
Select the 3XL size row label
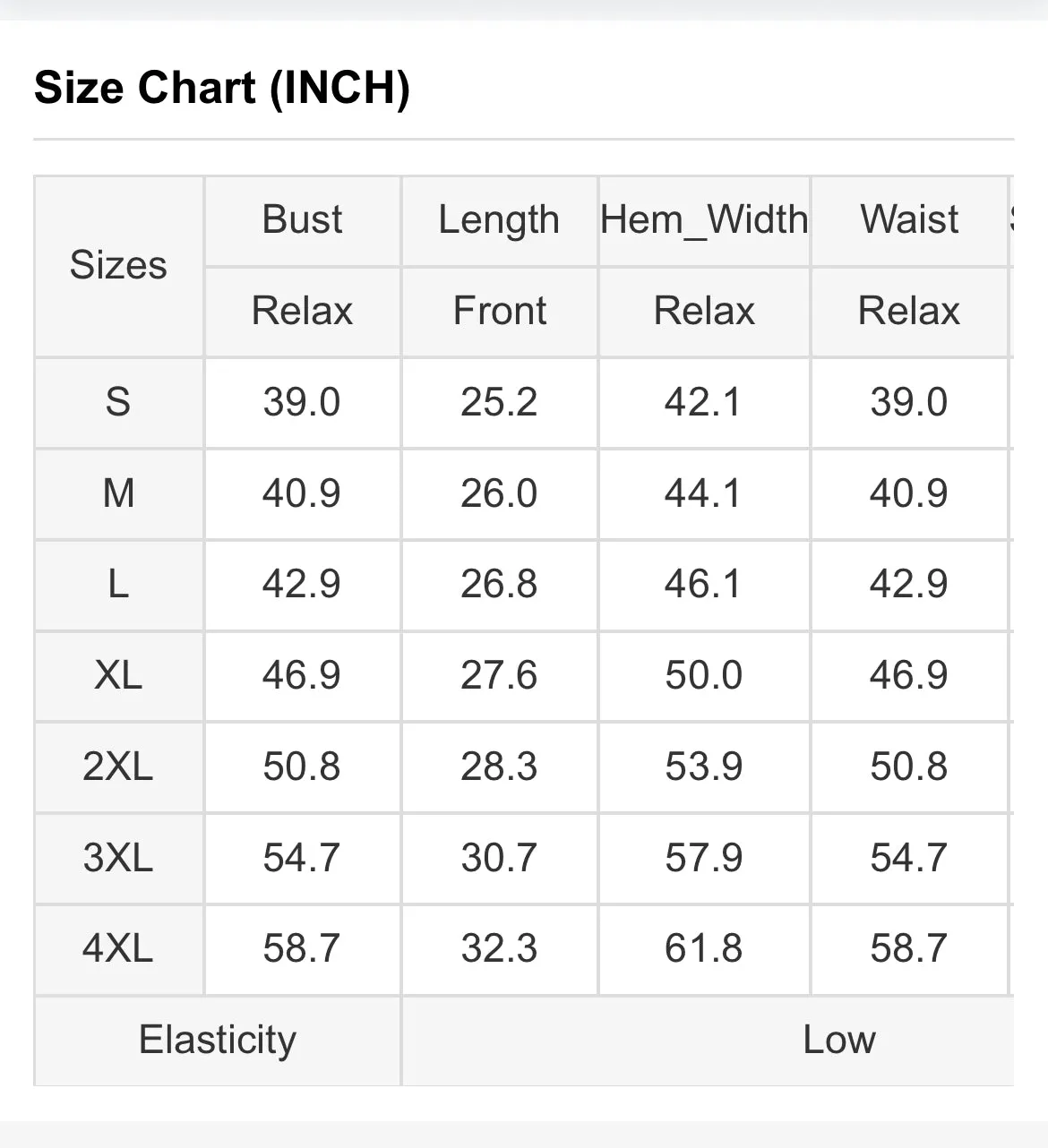(x=118, y=858)
